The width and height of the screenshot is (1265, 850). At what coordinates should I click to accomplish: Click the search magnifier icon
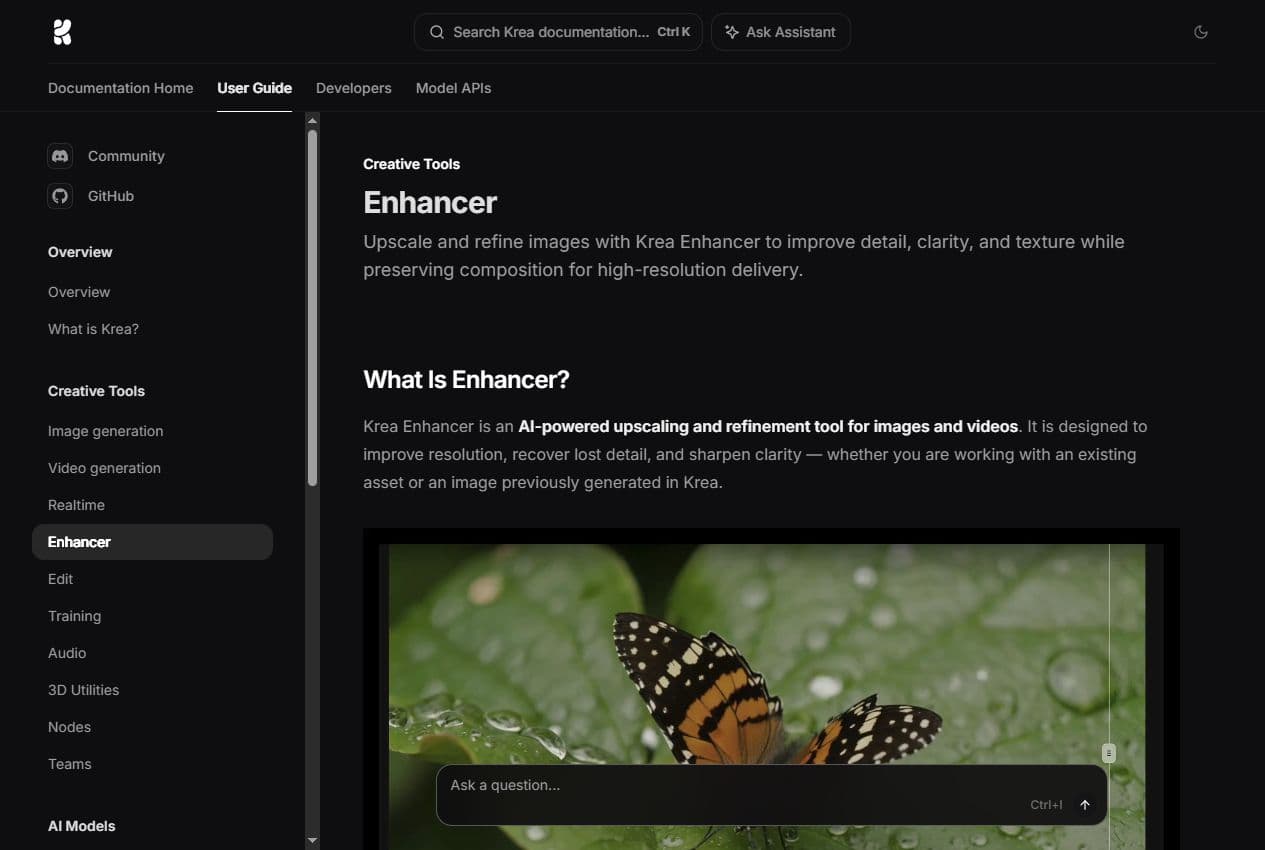pyautogui.click(x=437, y=32)
